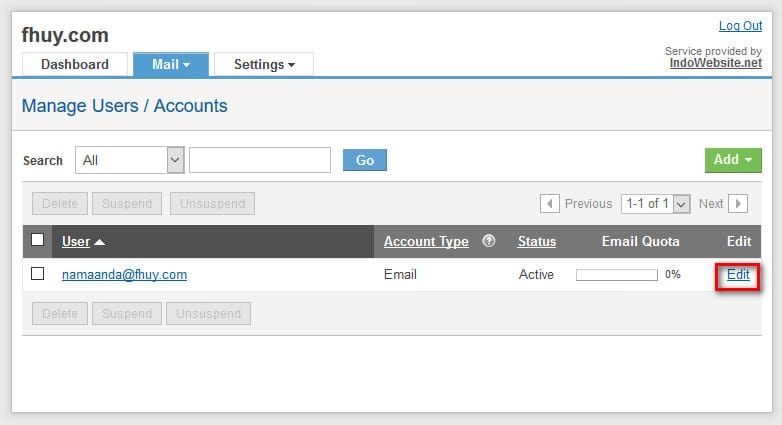Open the Settings tab menu
The width and height of the screenshot is (782, 425).
click(x=264, y=64)
